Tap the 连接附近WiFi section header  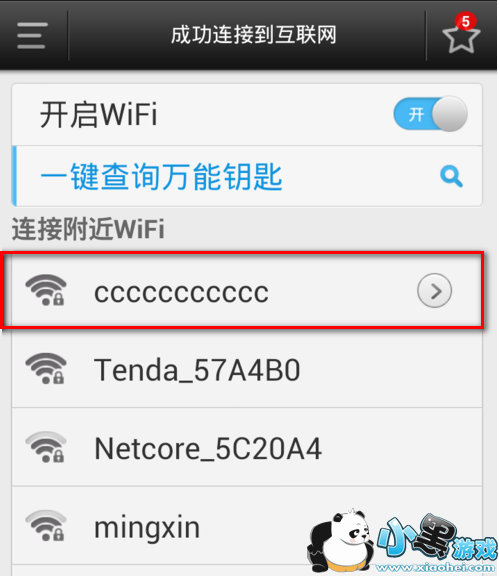pos(88,229)
